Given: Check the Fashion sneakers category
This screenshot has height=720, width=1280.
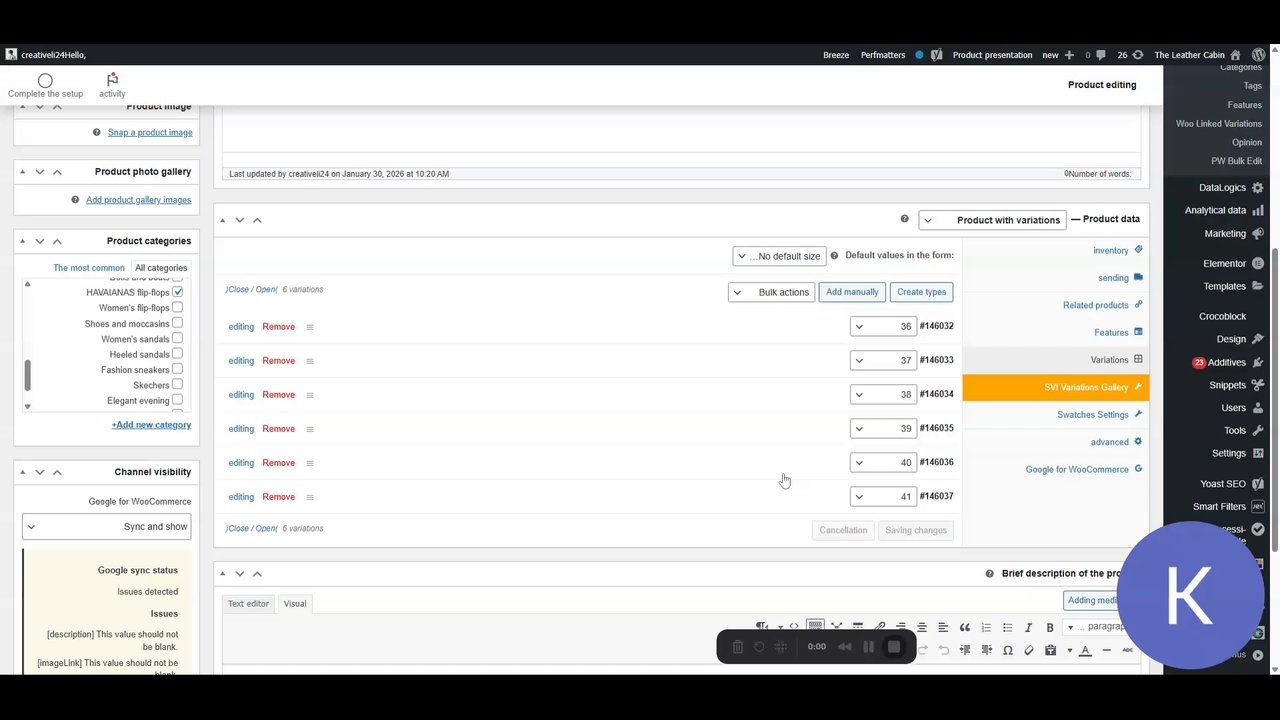Looking at the screenshot, I should click(x=177, y=369).
